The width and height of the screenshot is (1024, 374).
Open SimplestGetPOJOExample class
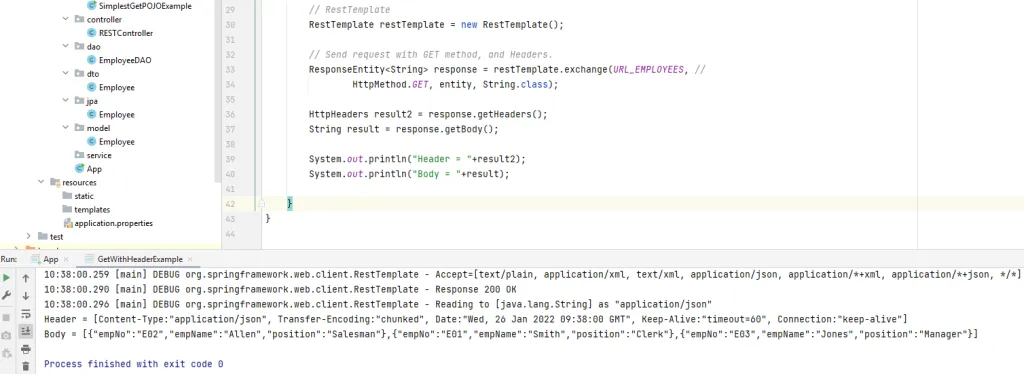pos(145,5)
